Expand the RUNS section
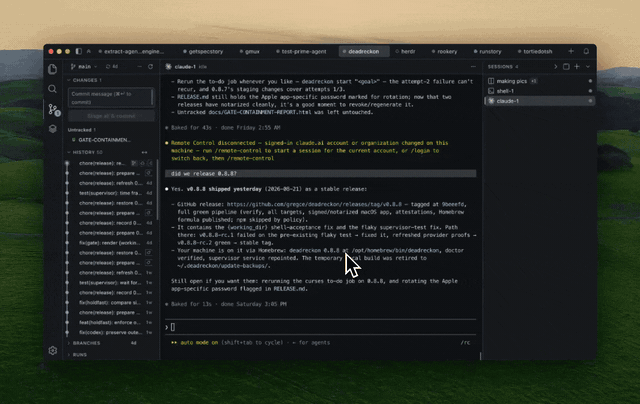This screenshot has height=404, width=640. click(x=78, y=355)
